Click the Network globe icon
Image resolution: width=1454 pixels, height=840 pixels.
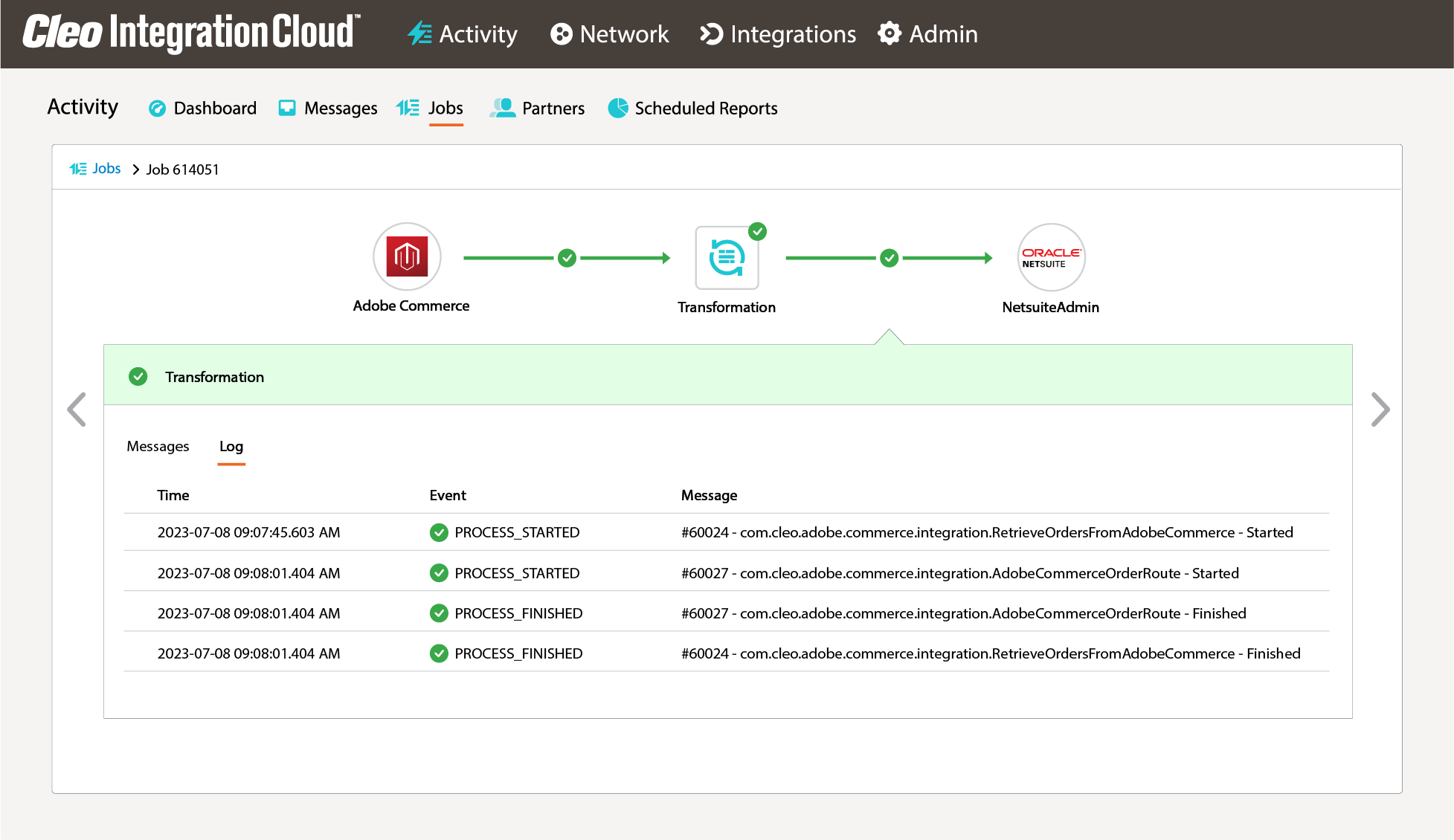click(560, 34)
